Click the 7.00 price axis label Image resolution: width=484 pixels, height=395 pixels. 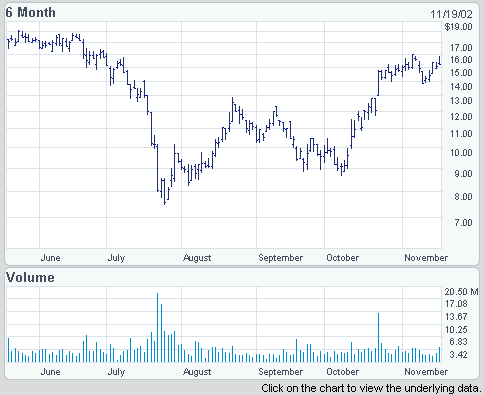pyautogui.click(x=463, y=222)
